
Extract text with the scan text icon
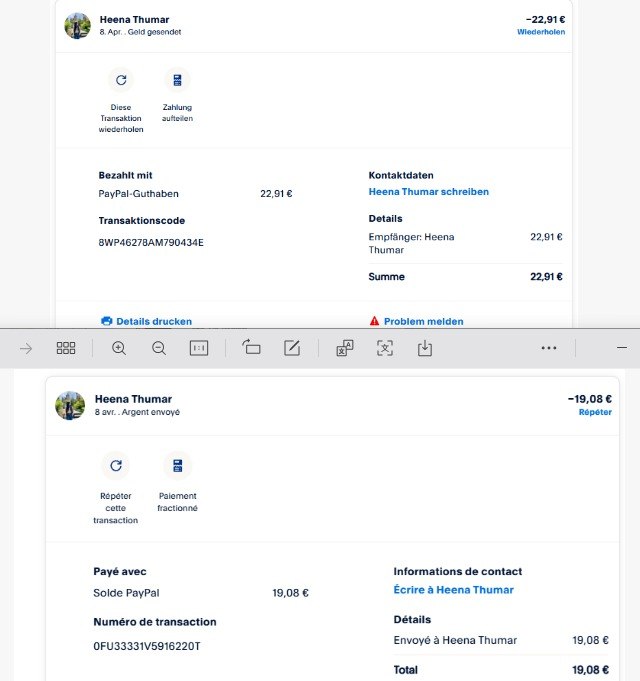385,348
